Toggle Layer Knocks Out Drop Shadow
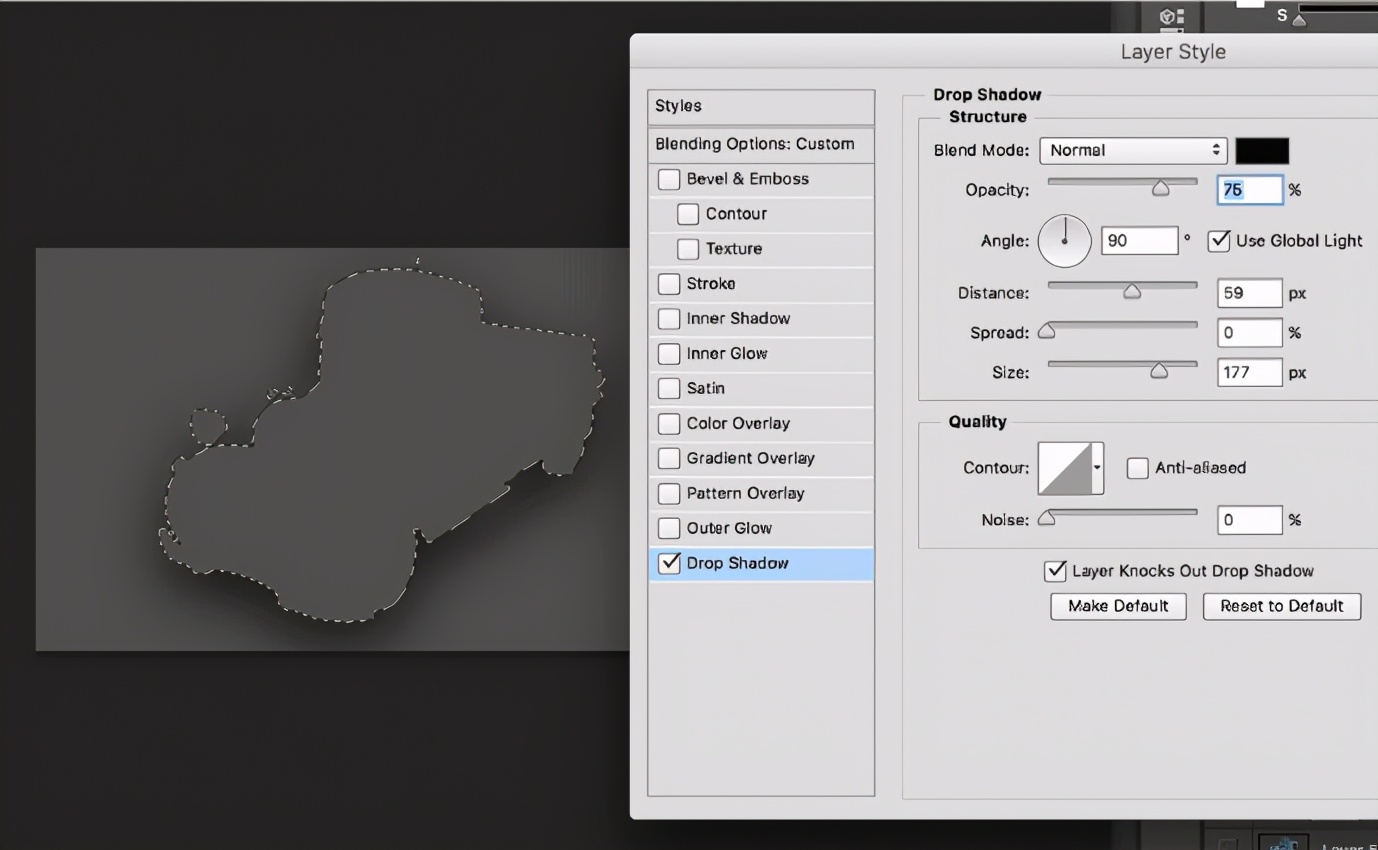Image resolution: width=1378 pixels, height=850 pixels. pyautogui.click(x=1055, y=571)
